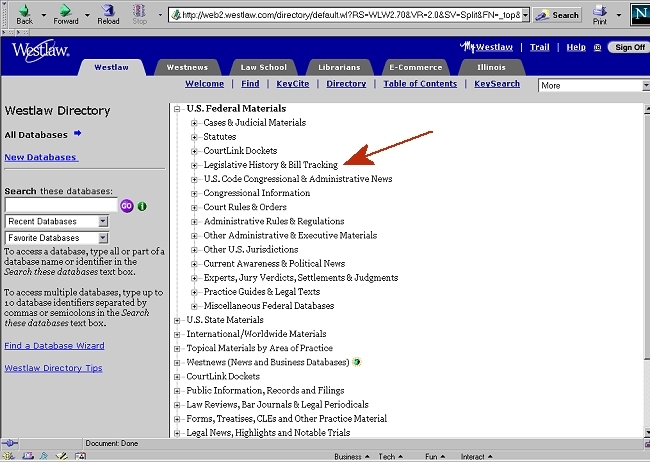The width and height of the screenshot is (650, 462).
Task: Select Current Awareness & Political News entry
Action: pyautogui.click(x=274, y=263)
